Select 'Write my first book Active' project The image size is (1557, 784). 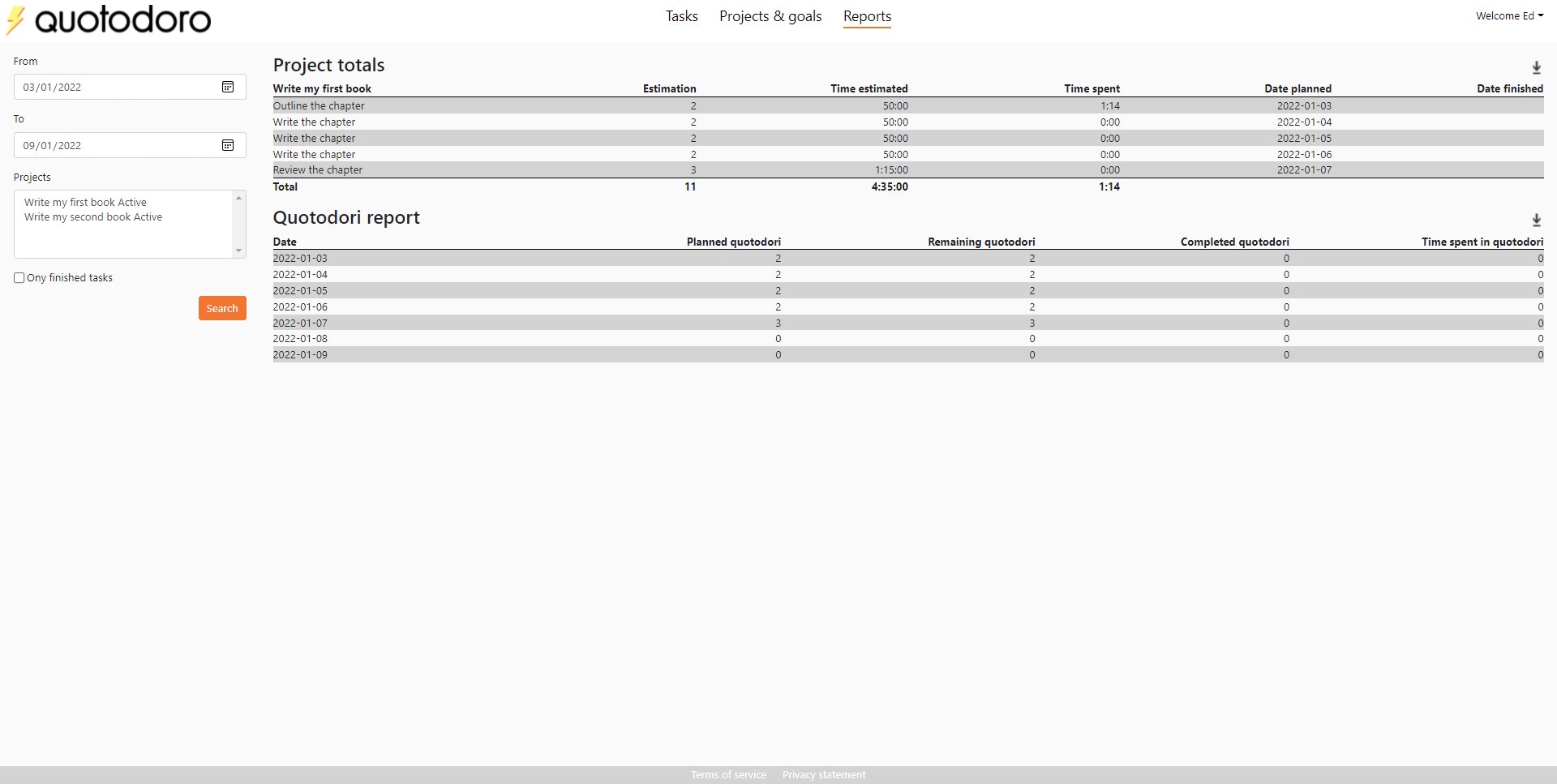(x=85, y=203)
